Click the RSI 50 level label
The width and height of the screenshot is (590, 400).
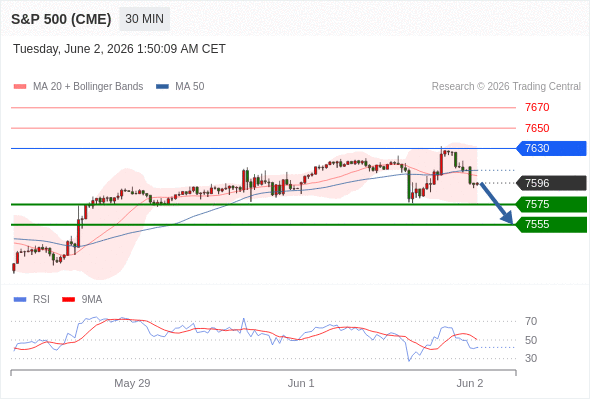pos(531,340)
